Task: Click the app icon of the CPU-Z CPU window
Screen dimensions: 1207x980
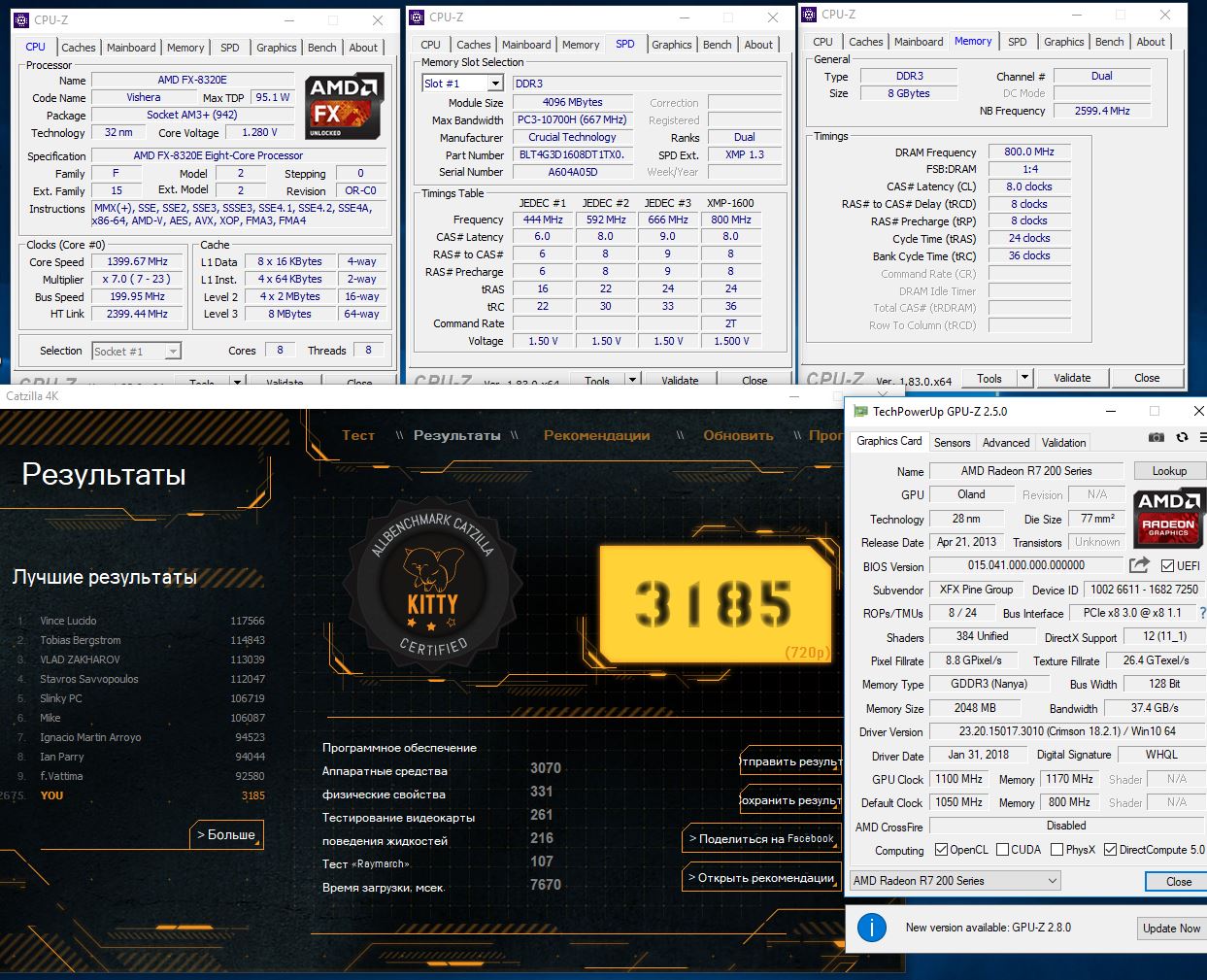Action: coord(23,20)
